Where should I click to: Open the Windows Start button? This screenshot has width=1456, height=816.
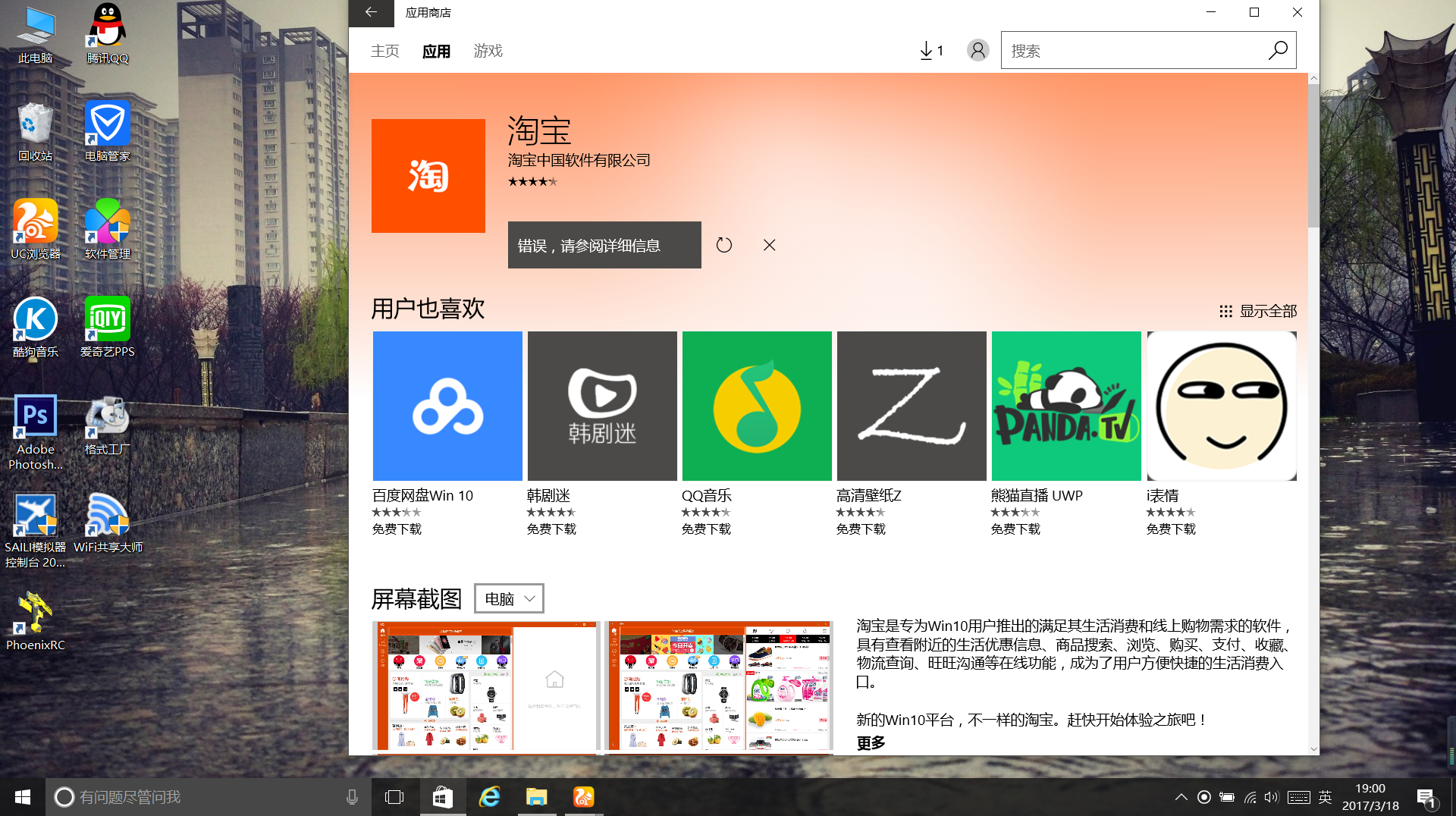tap(23, 797)
